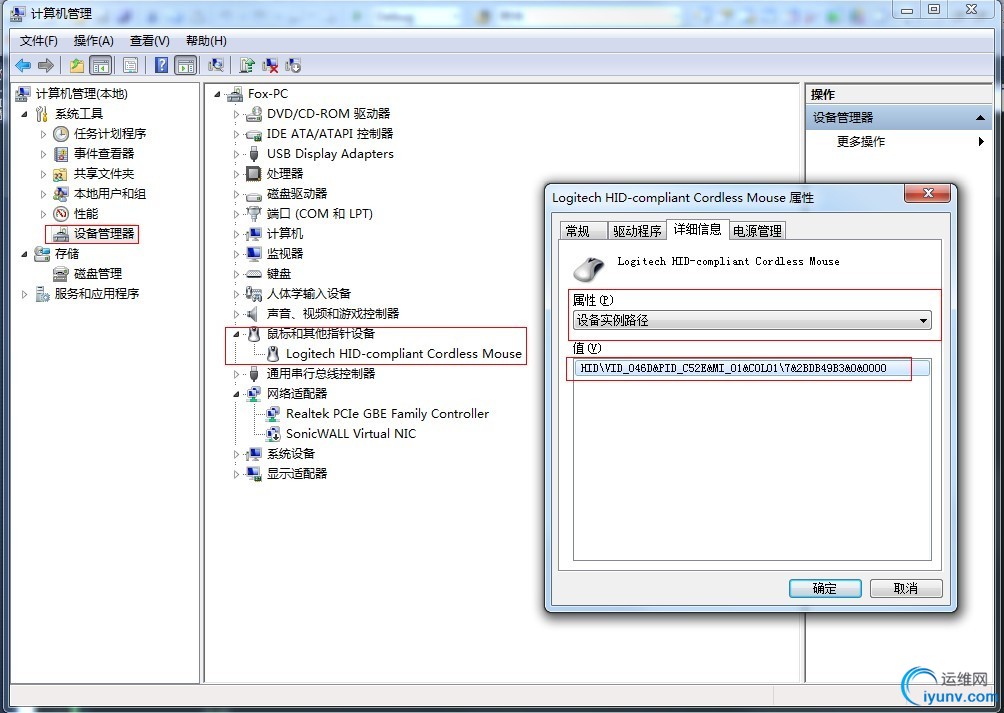This screenshot has width=1004, height=713.
Task: Click the 监视器 monitor icon
Action: tap(254, 254)
